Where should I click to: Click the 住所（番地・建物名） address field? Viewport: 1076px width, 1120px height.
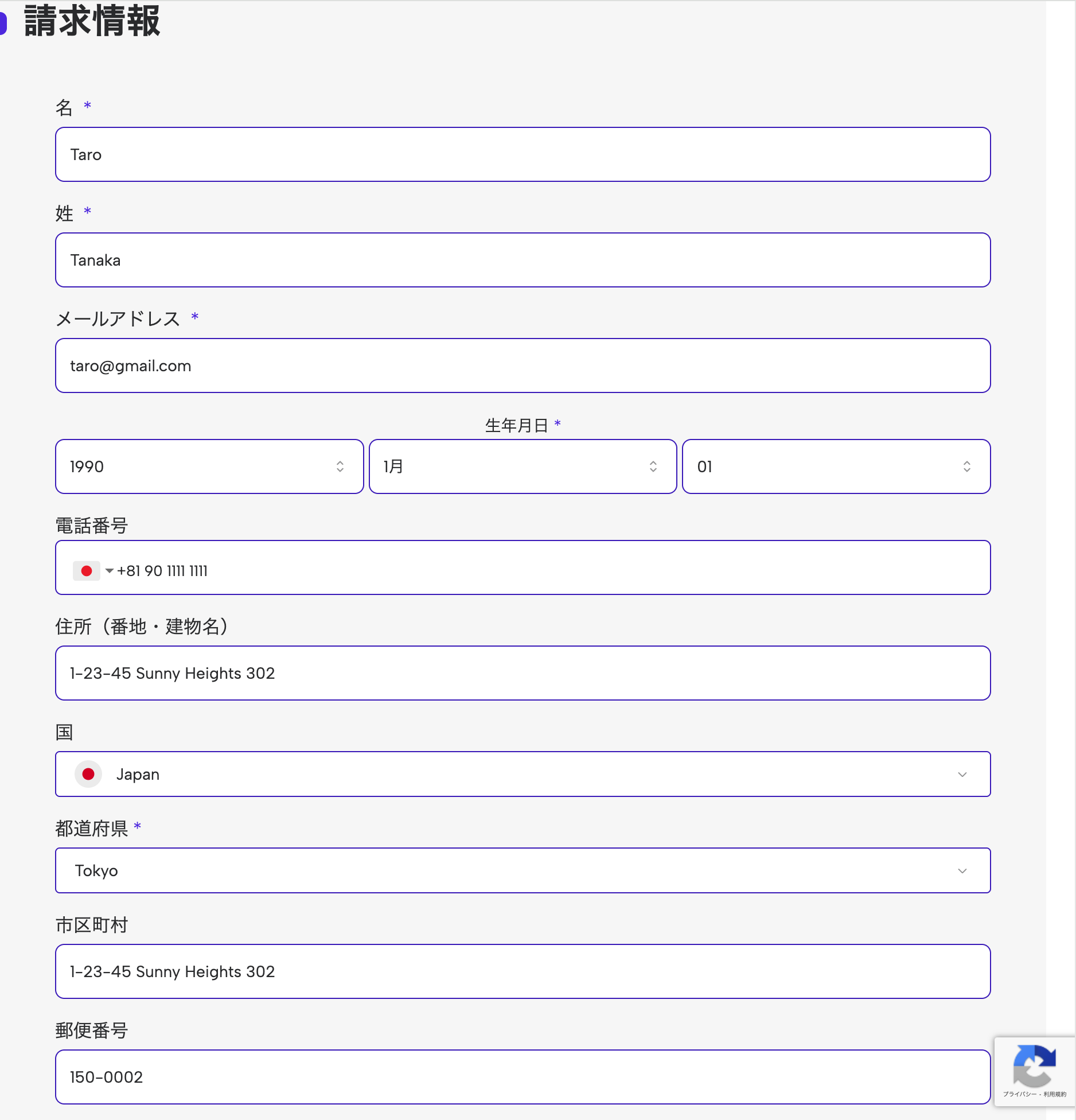(x=523, y=673)
